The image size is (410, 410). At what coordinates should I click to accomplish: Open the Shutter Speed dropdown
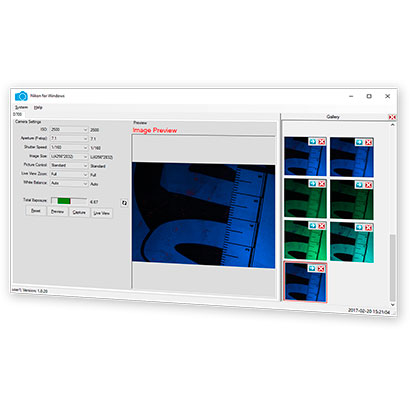[69, 147]
